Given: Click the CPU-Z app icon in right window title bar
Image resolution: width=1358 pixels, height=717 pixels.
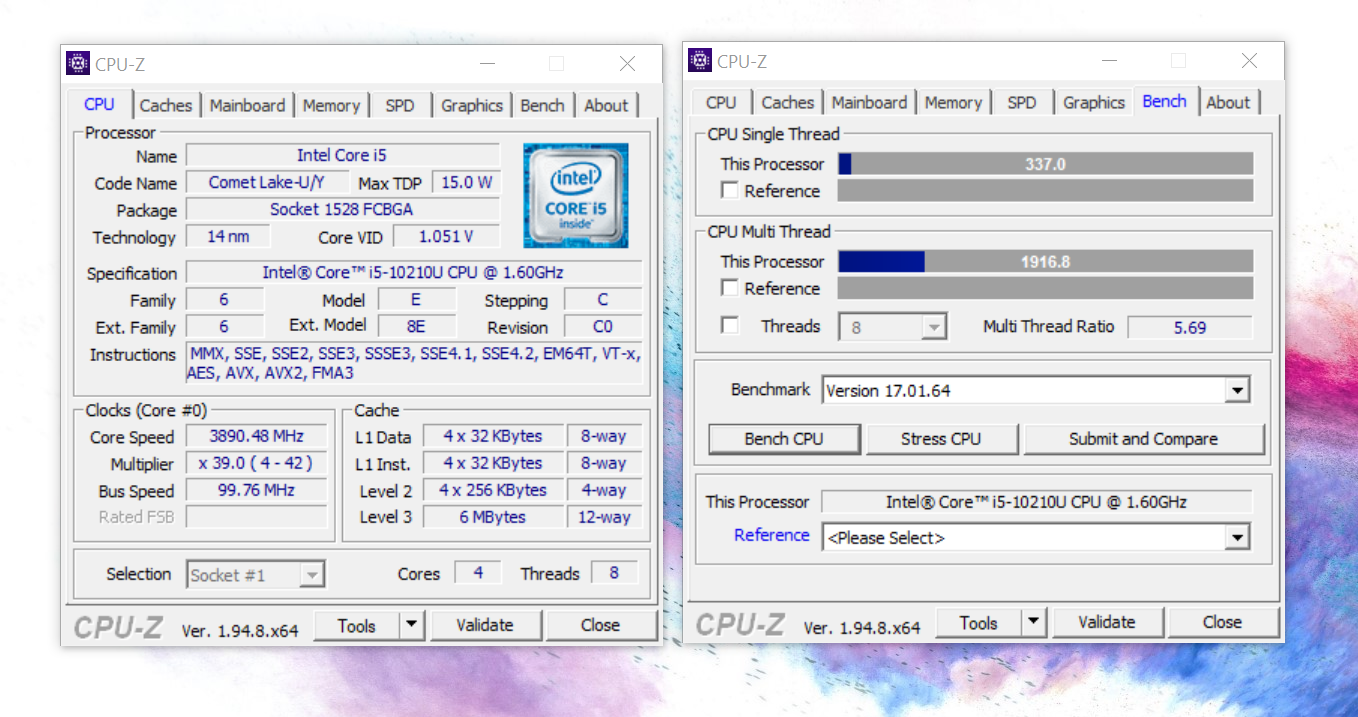Looking at the screenshot, I should point(700,61).
